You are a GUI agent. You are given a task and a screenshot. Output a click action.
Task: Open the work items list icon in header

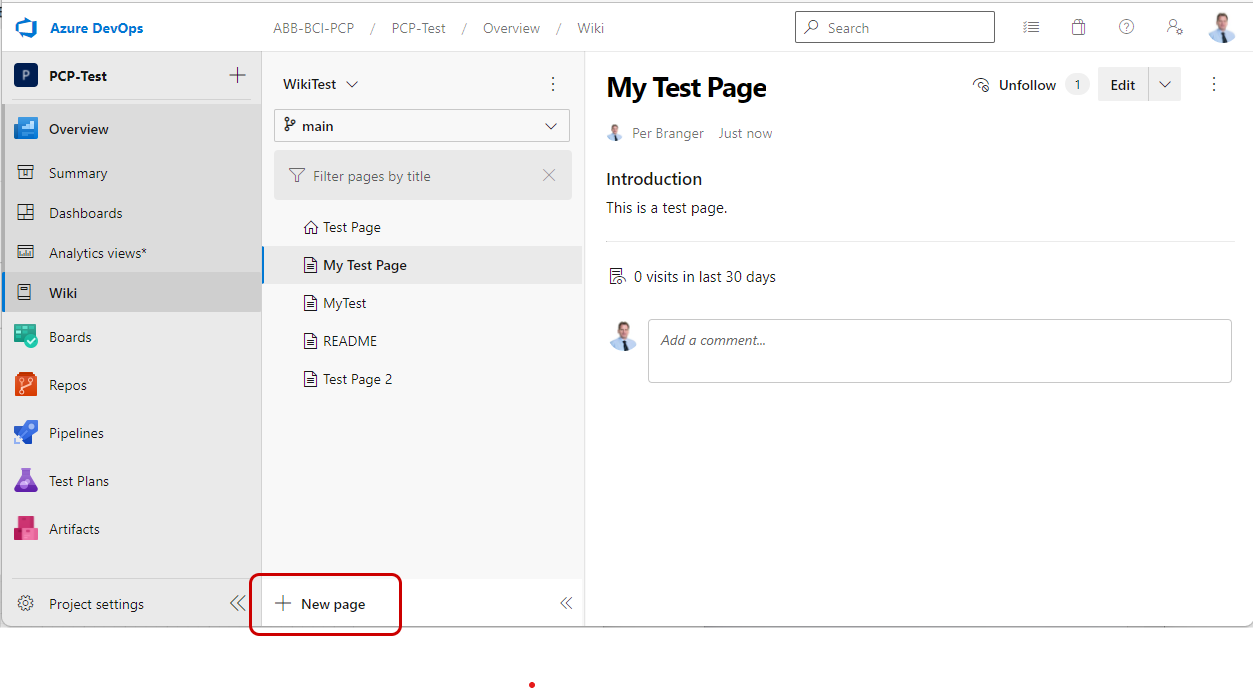click(x=1031, y=28)
